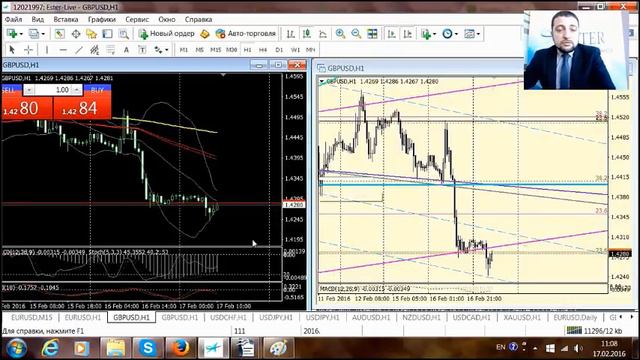Switch timeframe to M1
This screenshot has height=360, width=640.
point(184,50)
